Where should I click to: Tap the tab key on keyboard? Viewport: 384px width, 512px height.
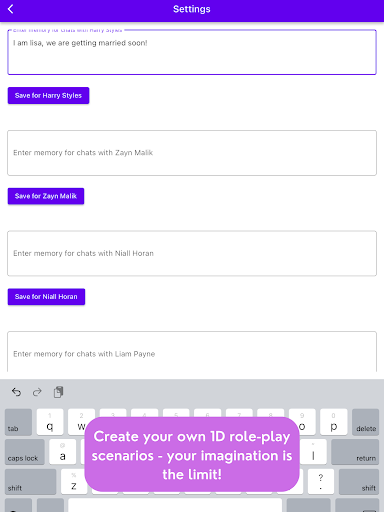click(x=18, y=422)
